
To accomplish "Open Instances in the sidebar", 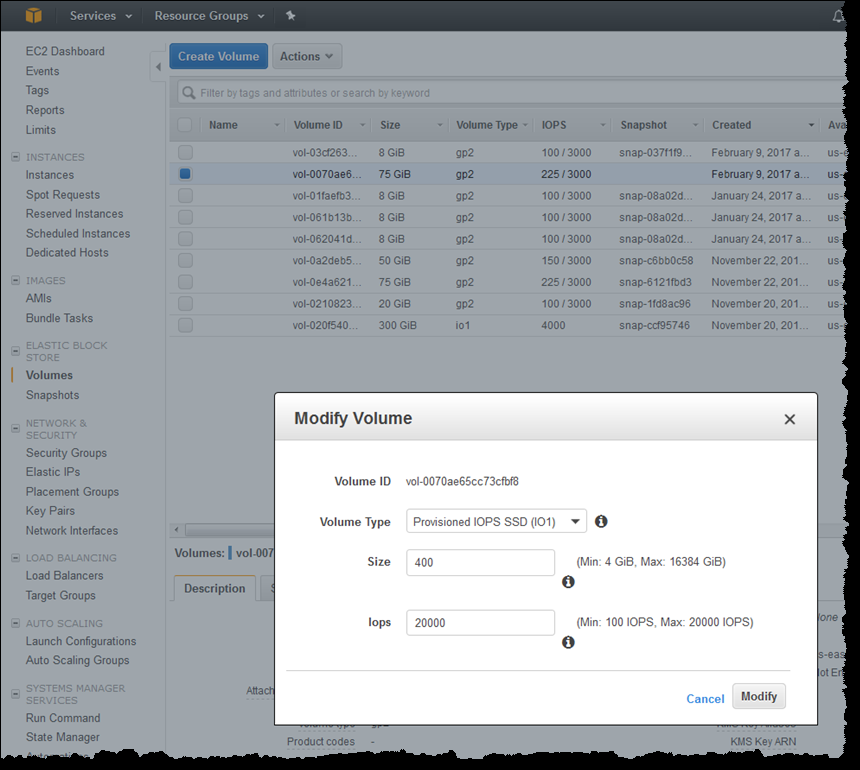I will 50,175.
